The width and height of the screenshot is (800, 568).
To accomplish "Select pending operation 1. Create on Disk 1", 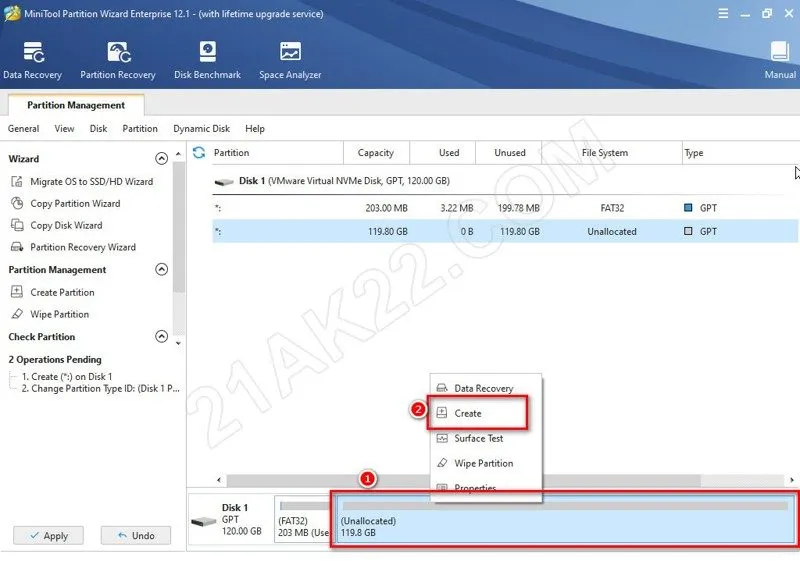I will point(67,377).
